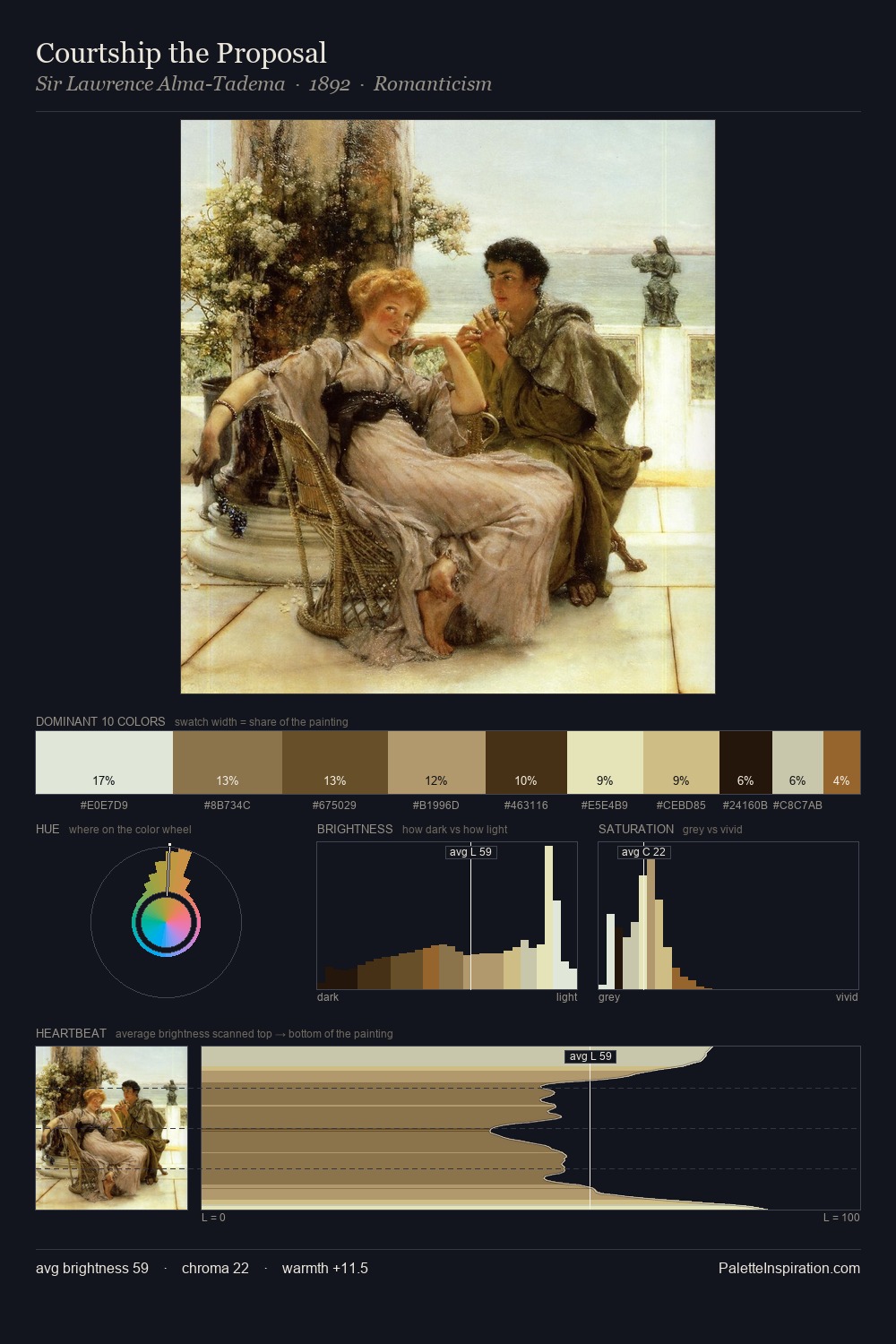The image size is (896, 1344).
Task: Pick the #CEBD85 sand swatch
Action: (x=681, y=762)
